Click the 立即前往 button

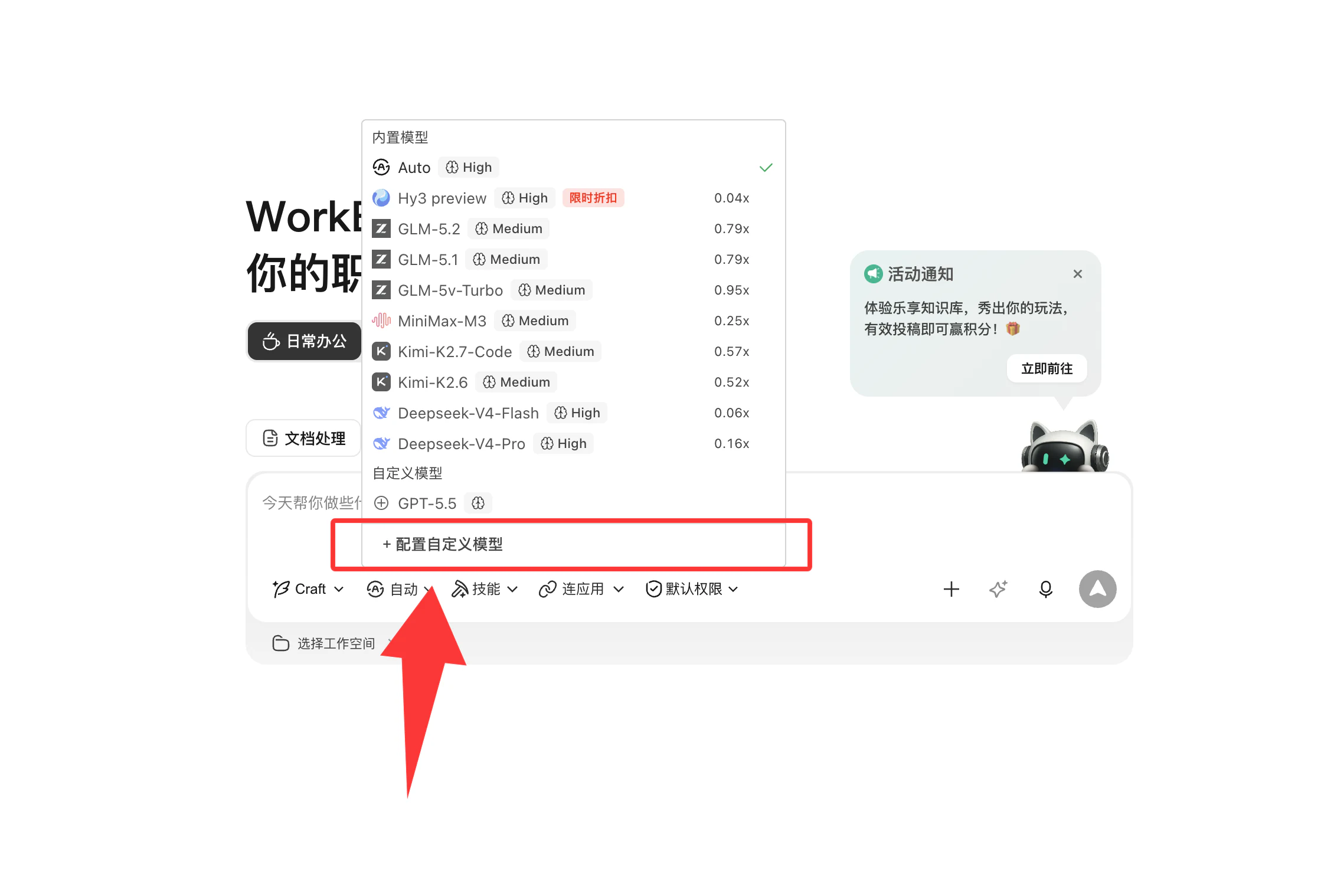[1047, 369]
